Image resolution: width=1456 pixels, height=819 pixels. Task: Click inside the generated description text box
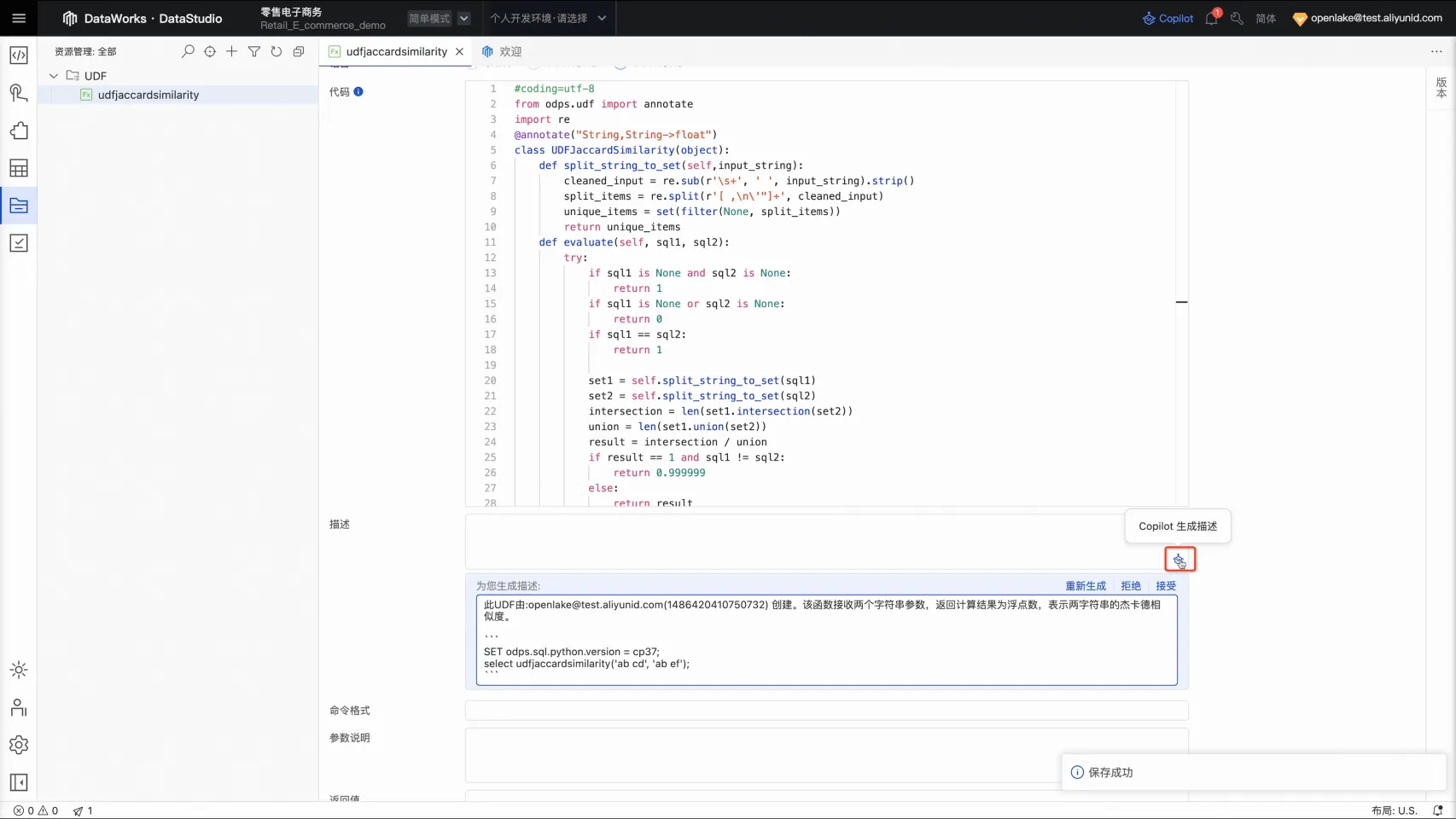click(826, 640)
